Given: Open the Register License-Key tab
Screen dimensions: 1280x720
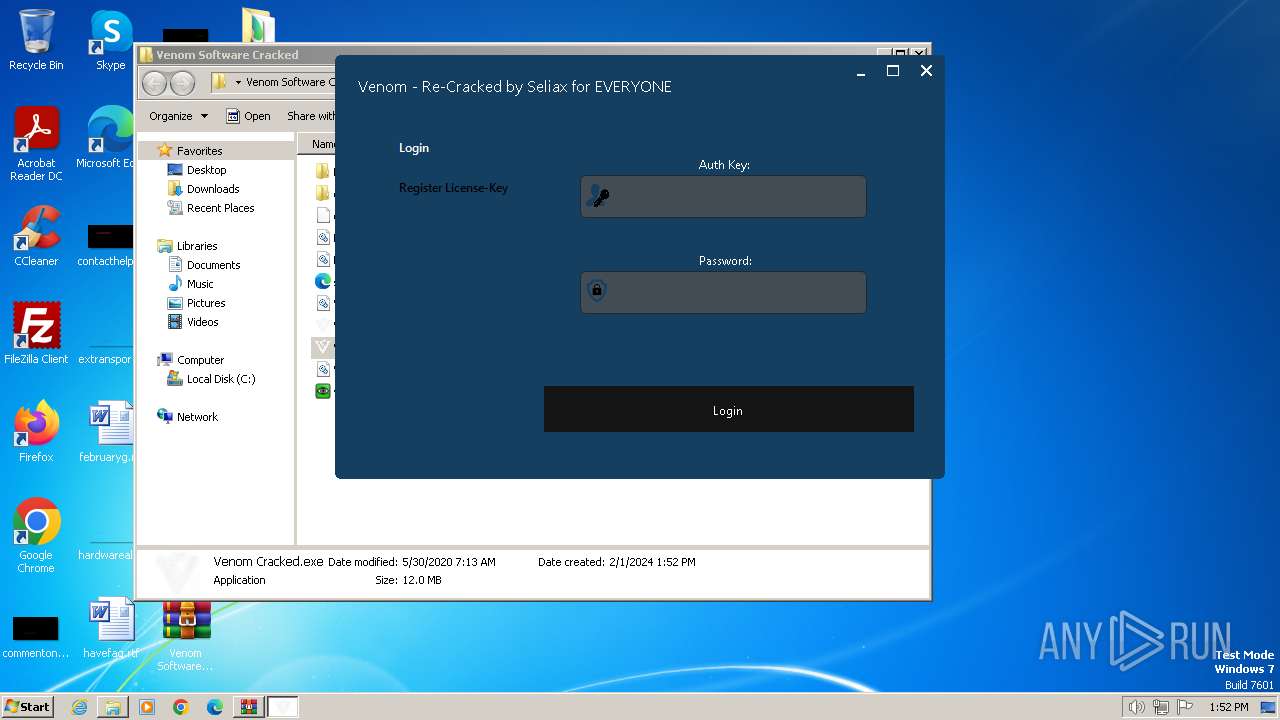Looking at the screenshot, I should 453,188.
